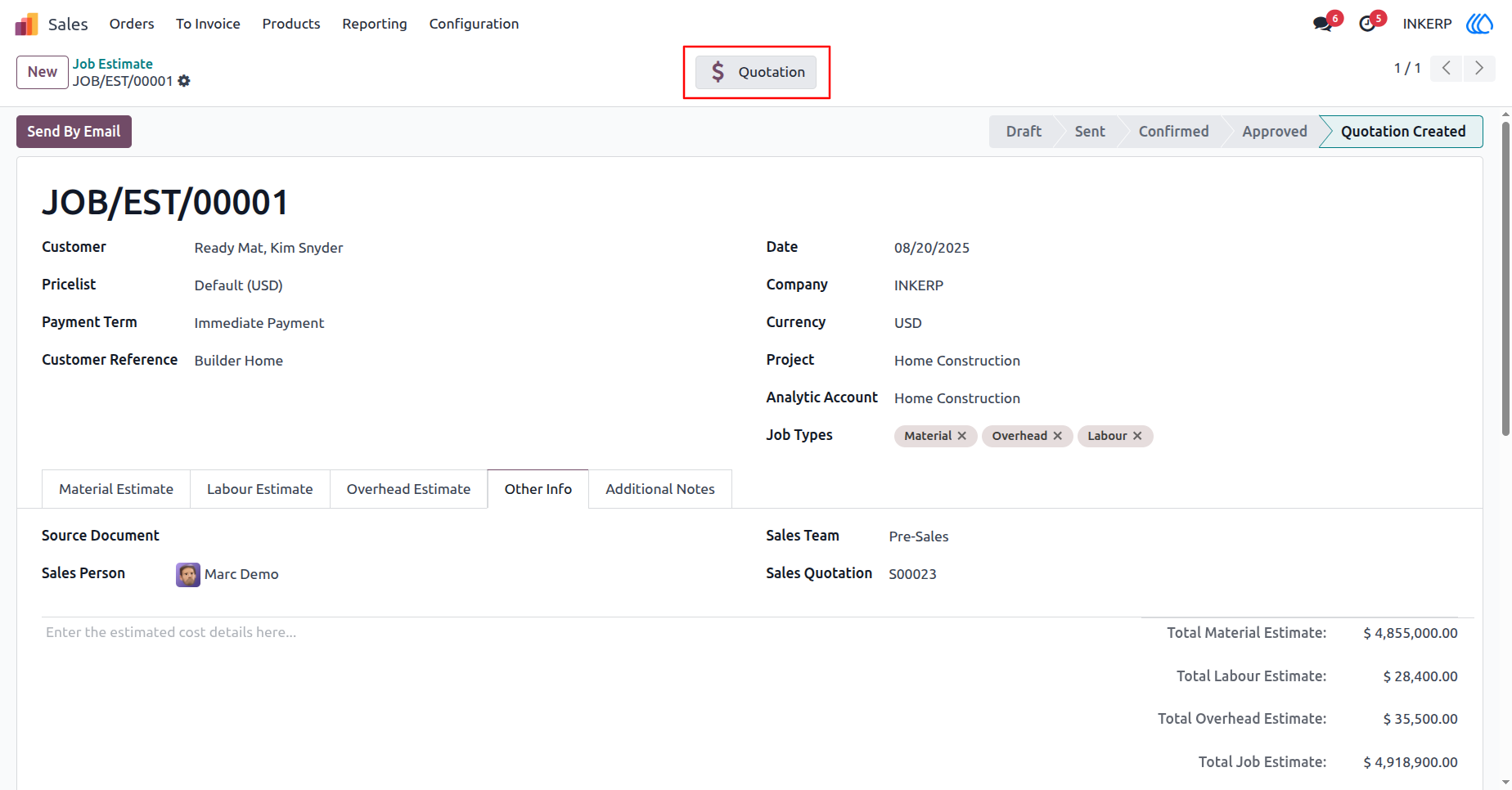Open the Customer field Ready Mat, Kim Snyder
The image size is (1512, 790).
[x=268, y=248]
